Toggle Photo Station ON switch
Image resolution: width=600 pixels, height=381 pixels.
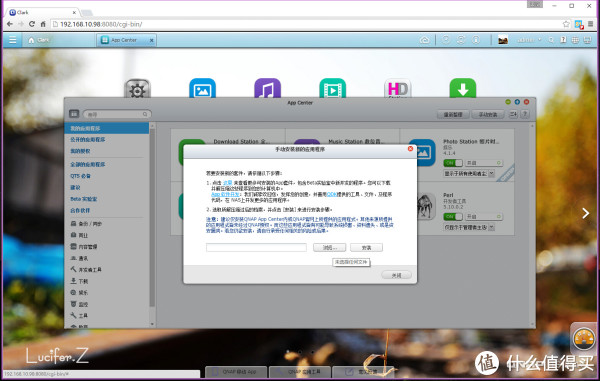[x=453, y=163]
